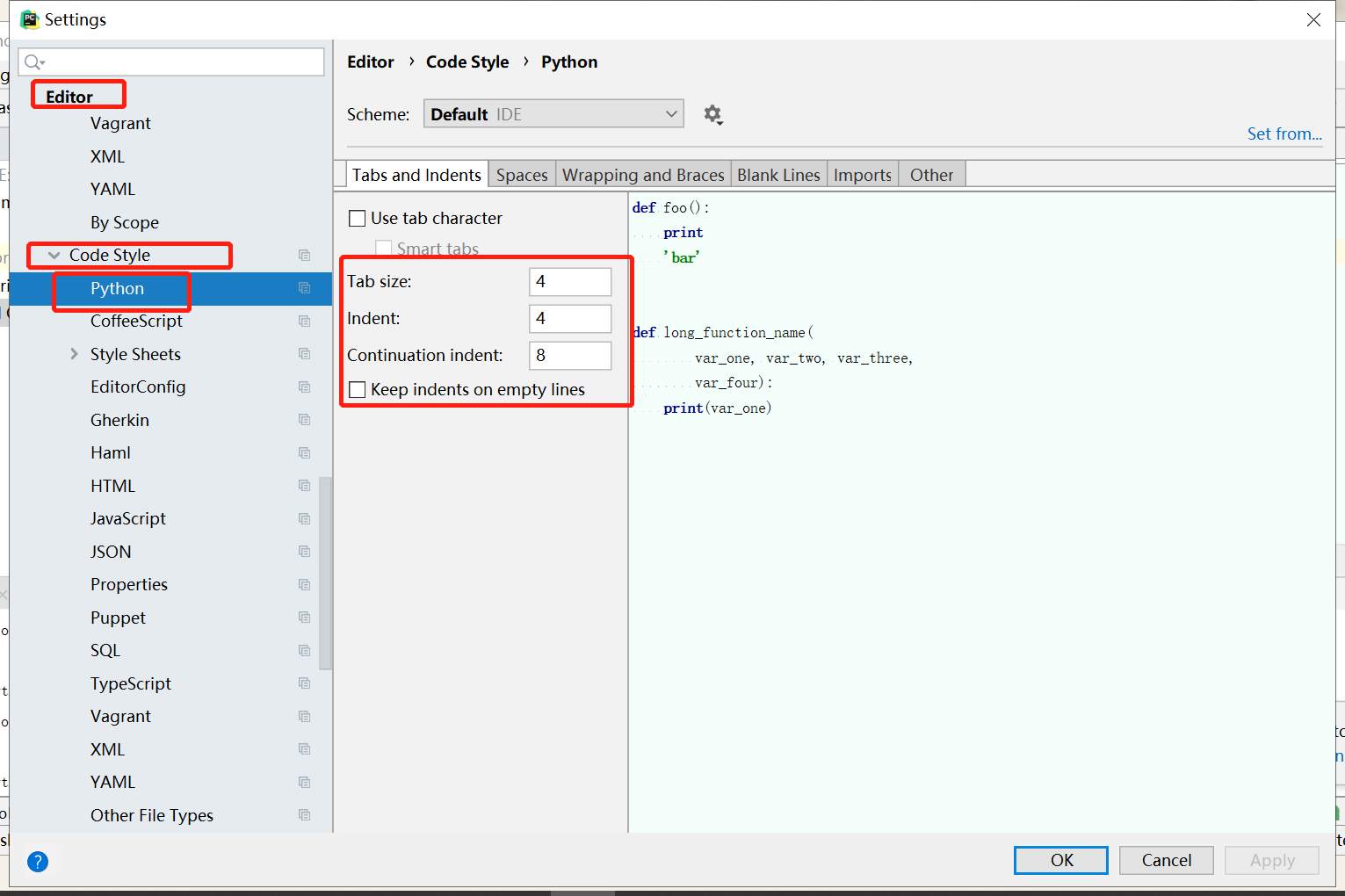Viewport: 1345px width, 896px height.
Task: Click the copy icon beside EditorConfig
Action: pos(305,387)
